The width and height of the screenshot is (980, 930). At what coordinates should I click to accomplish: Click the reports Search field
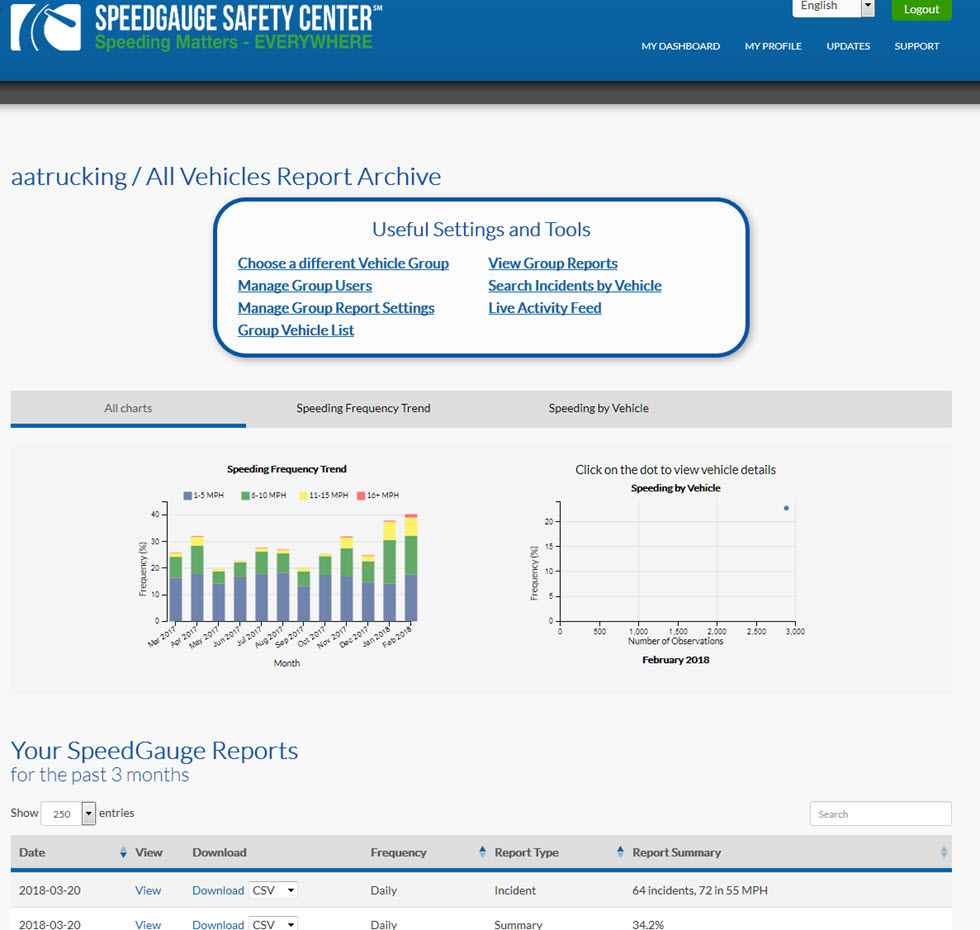pyautogui.click(x=881, y=814)
